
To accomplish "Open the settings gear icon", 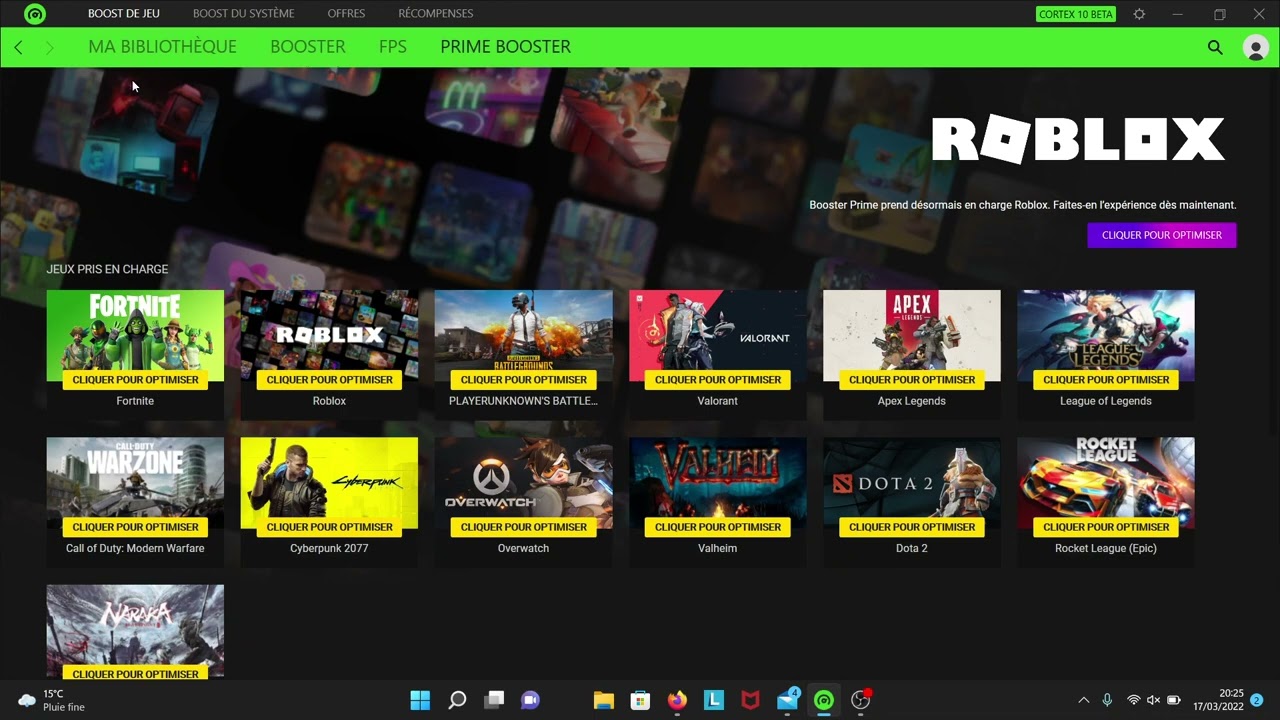I will click(x=1139, y=14).
